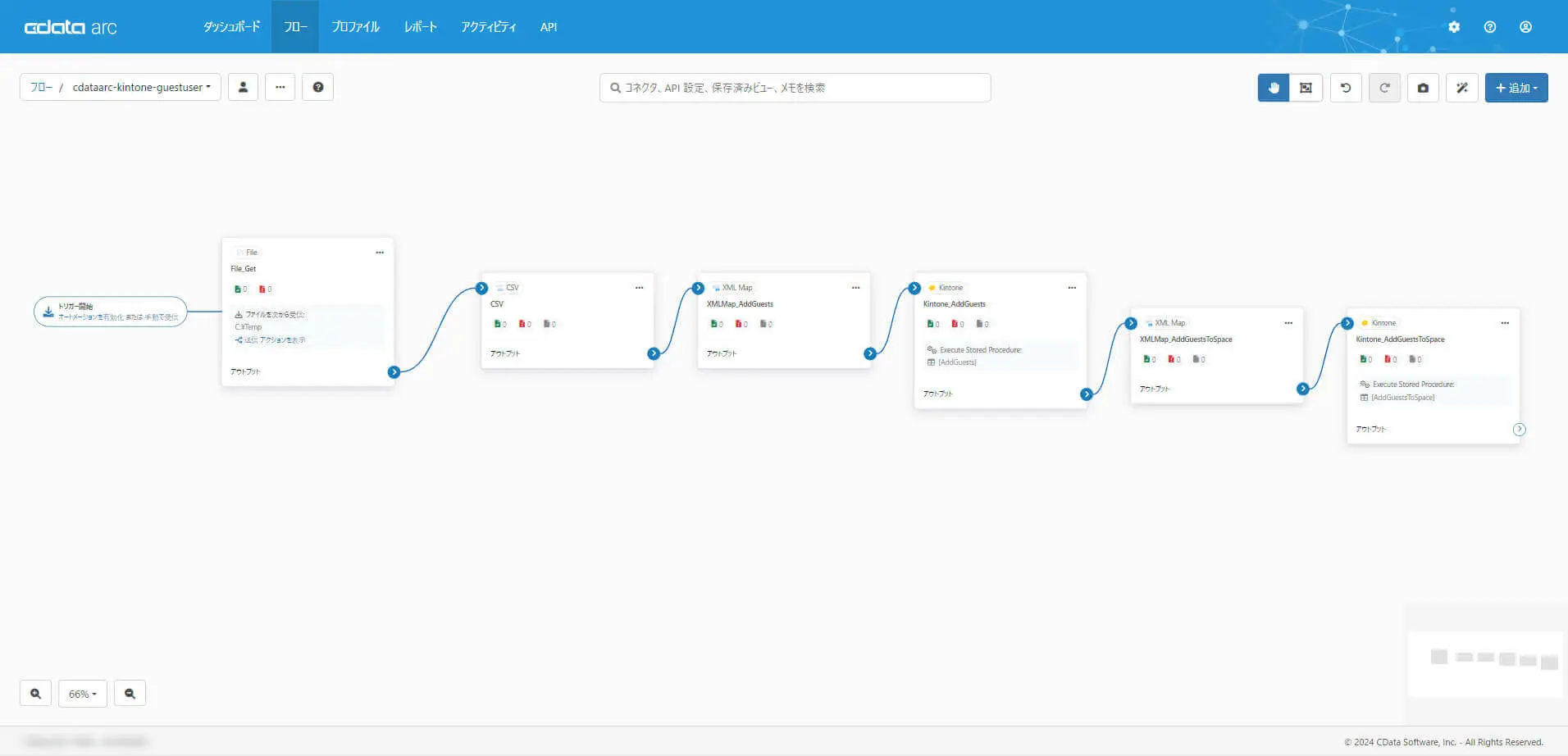
Task: Click the File_Get green success count
Action: tap(241, 289)
